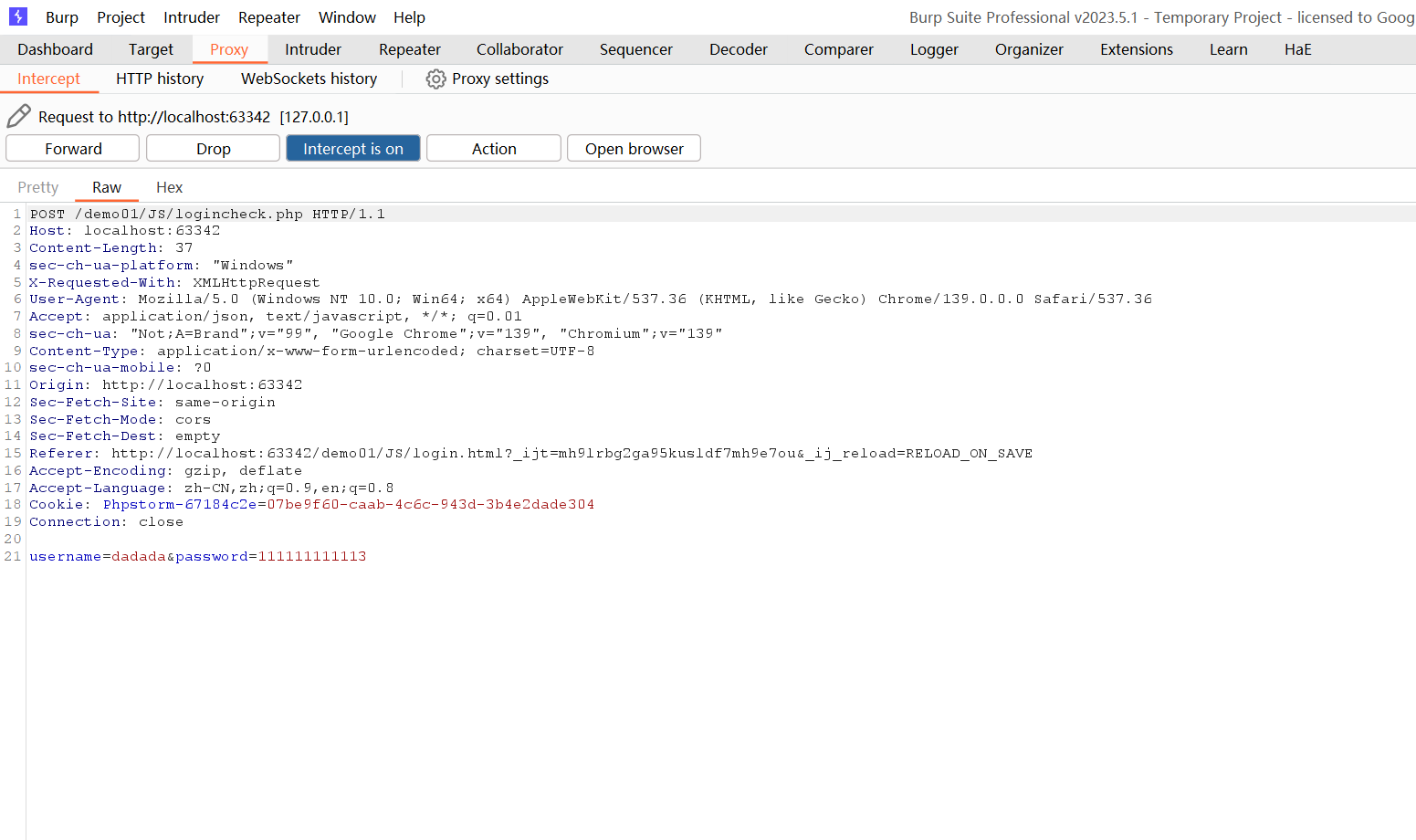Open the Window menu

coord(347,17)
